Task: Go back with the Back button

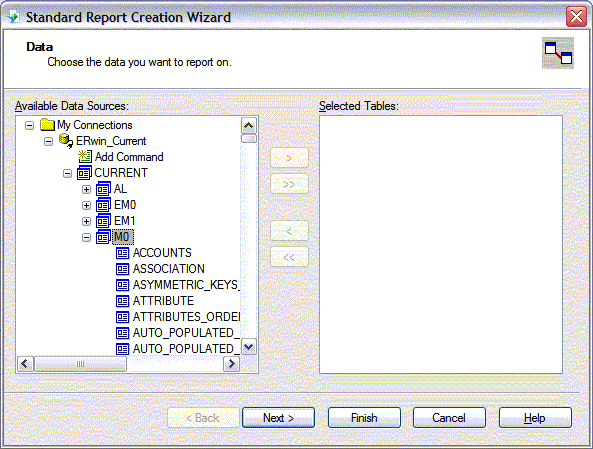Action: (x=203, y=418)
